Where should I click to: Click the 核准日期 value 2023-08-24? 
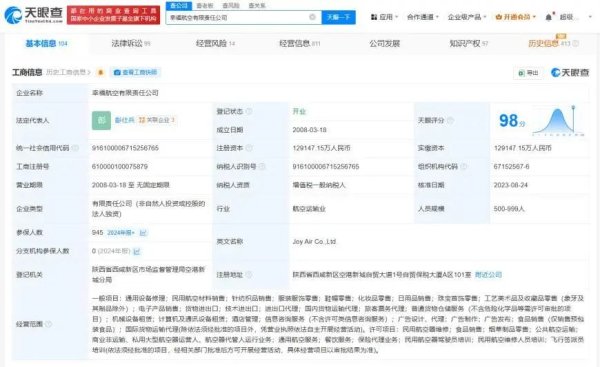[x=511, y=185]
